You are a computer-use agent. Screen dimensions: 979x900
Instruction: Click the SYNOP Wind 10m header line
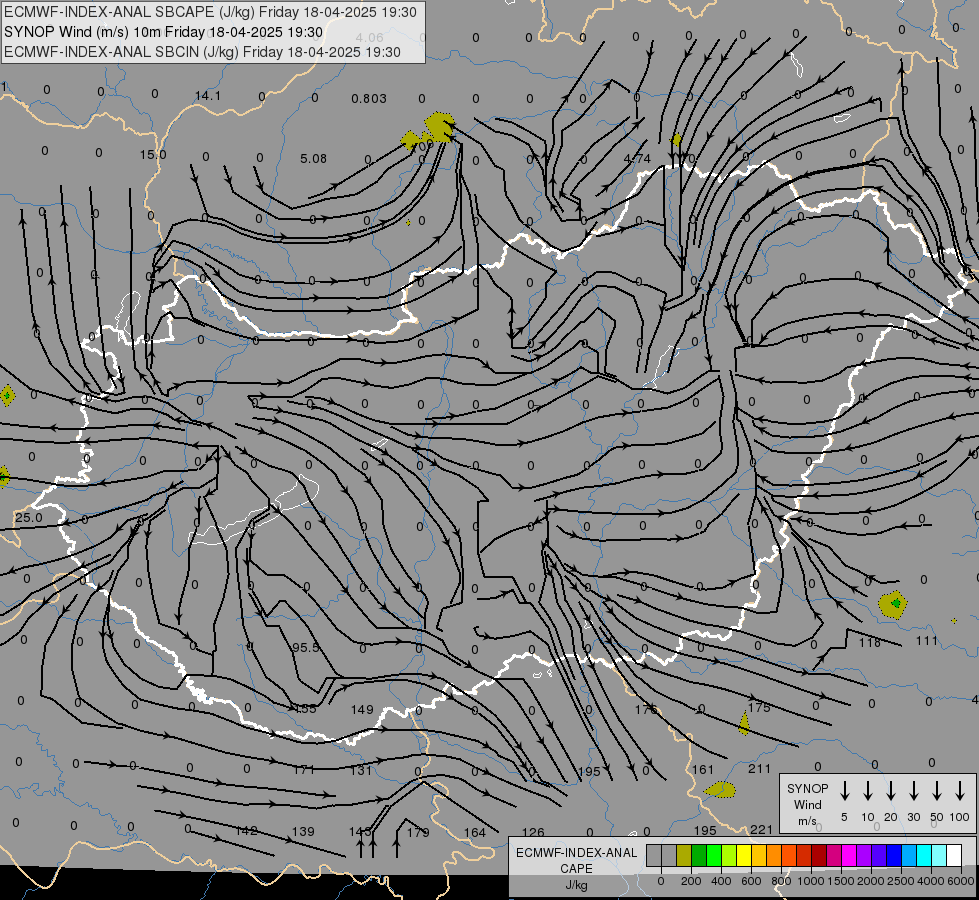pos(163,32)
